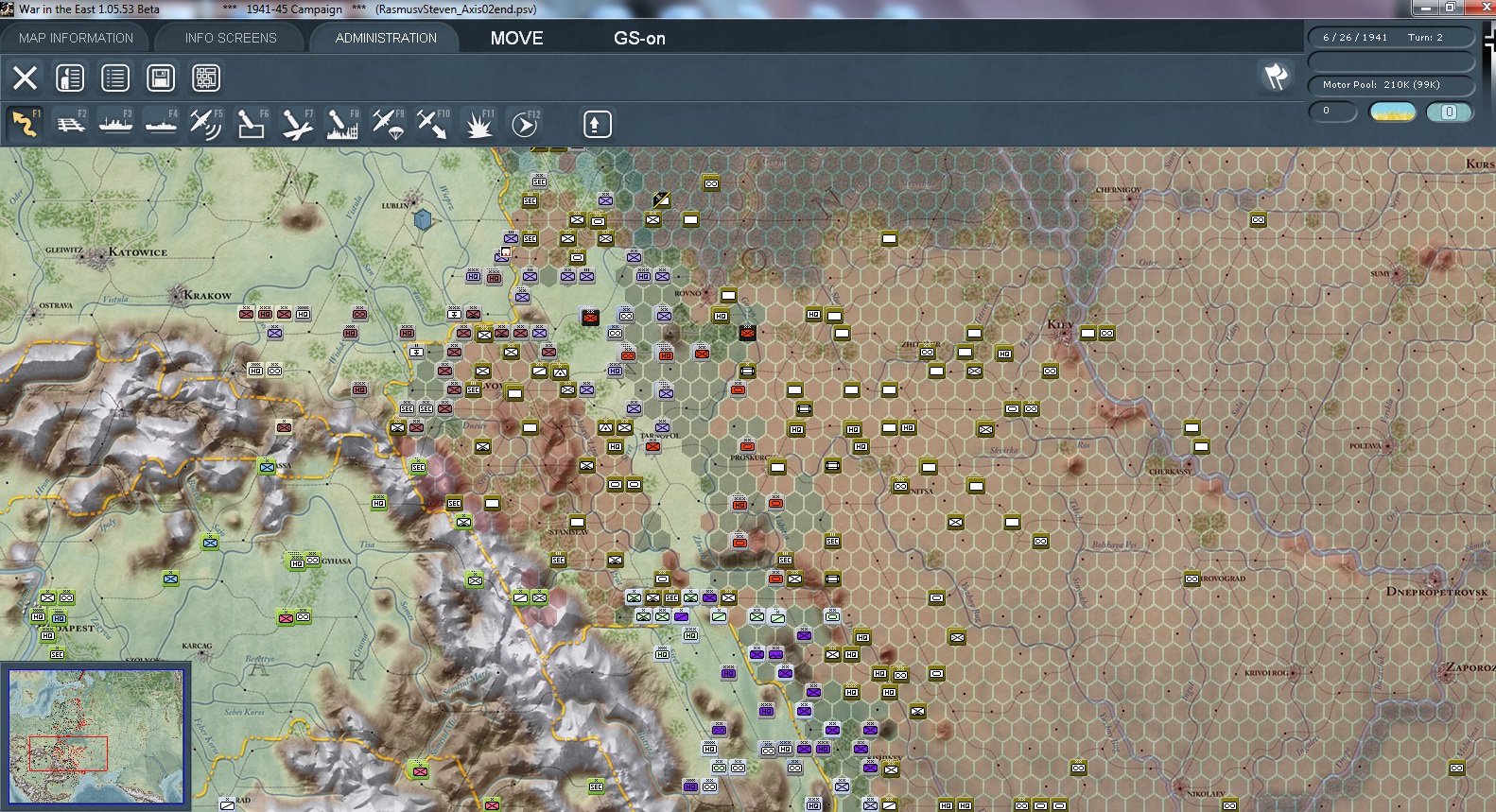The image size is (1496, 812).
Task: Click the Lublin city label
Action: (395, 205)
